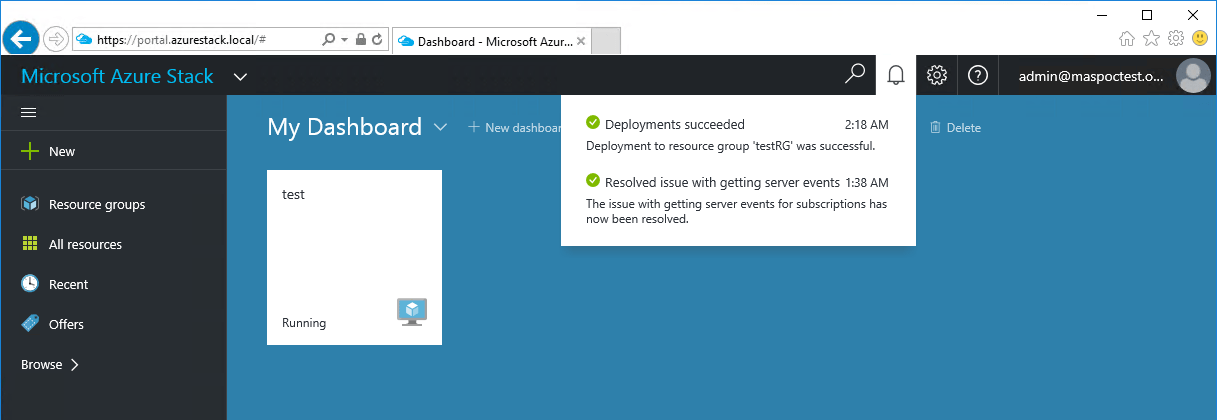Click the Delete dashboard button
The height and width of the screenshot is (420, 1217).
point(955,127)
